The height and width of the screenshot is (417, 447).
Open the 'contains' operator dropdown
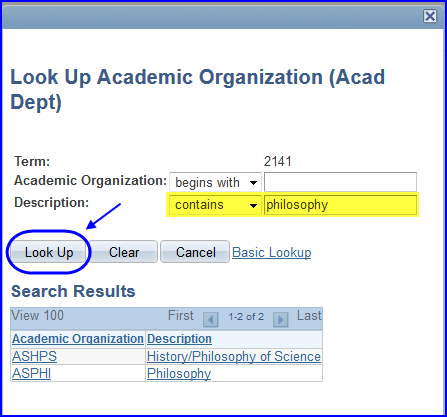pos(215,205)
